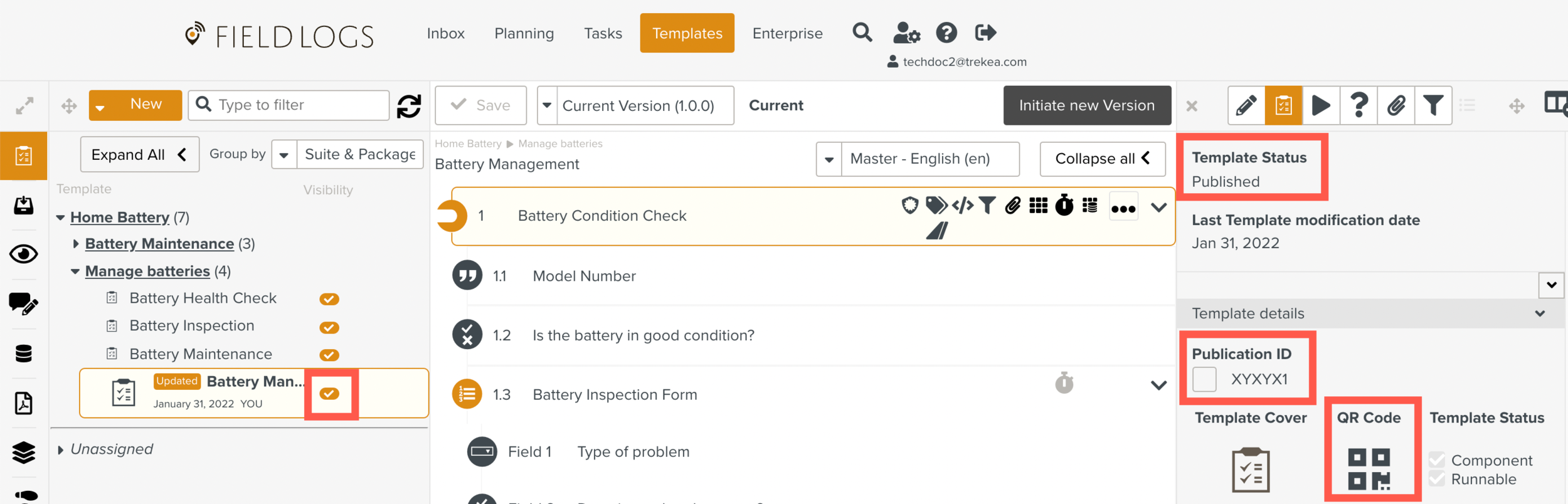Select the pencil edit icon in right panel
Screen dimensions: 1568x504
pyautogui.click(x=1246, y=105)
